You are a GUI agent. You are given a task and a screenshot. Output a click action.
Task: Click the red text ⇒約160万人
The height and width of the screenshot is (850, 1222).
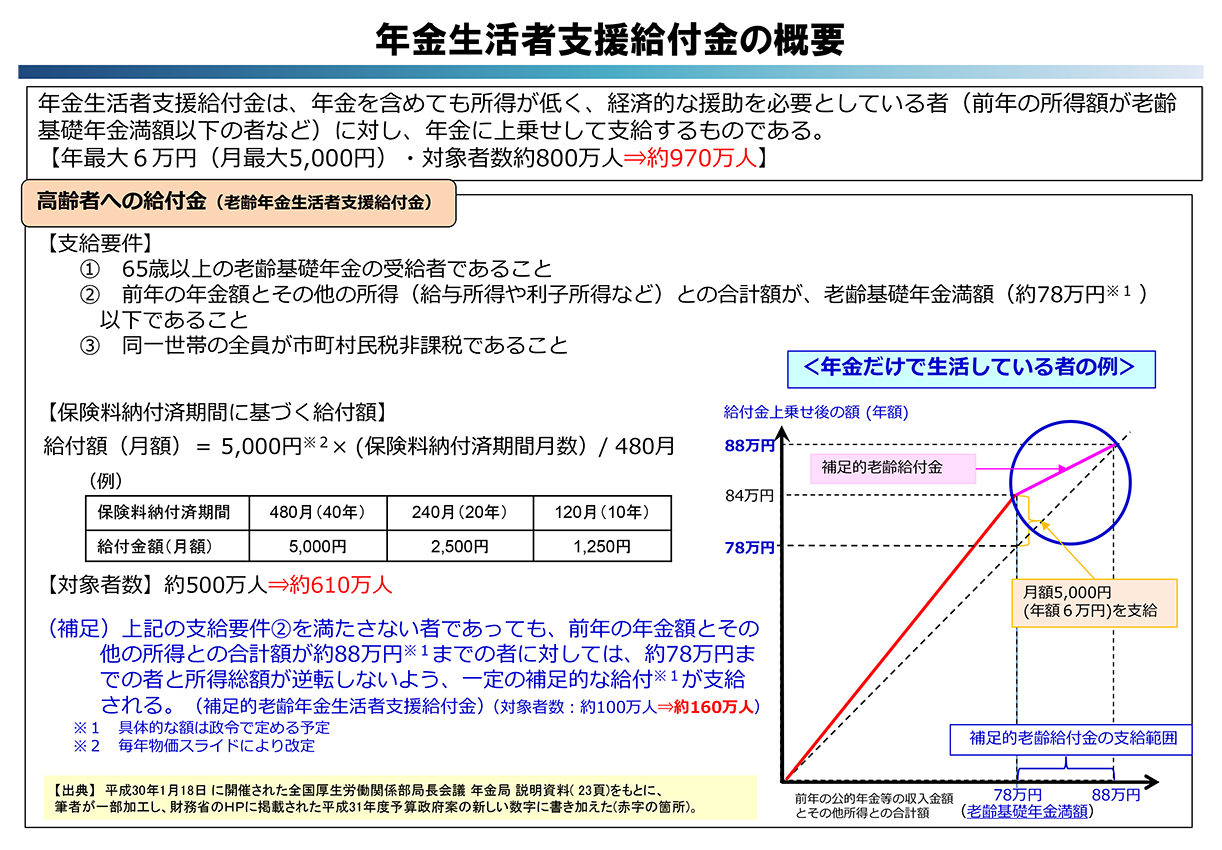[x=707, y=706]
